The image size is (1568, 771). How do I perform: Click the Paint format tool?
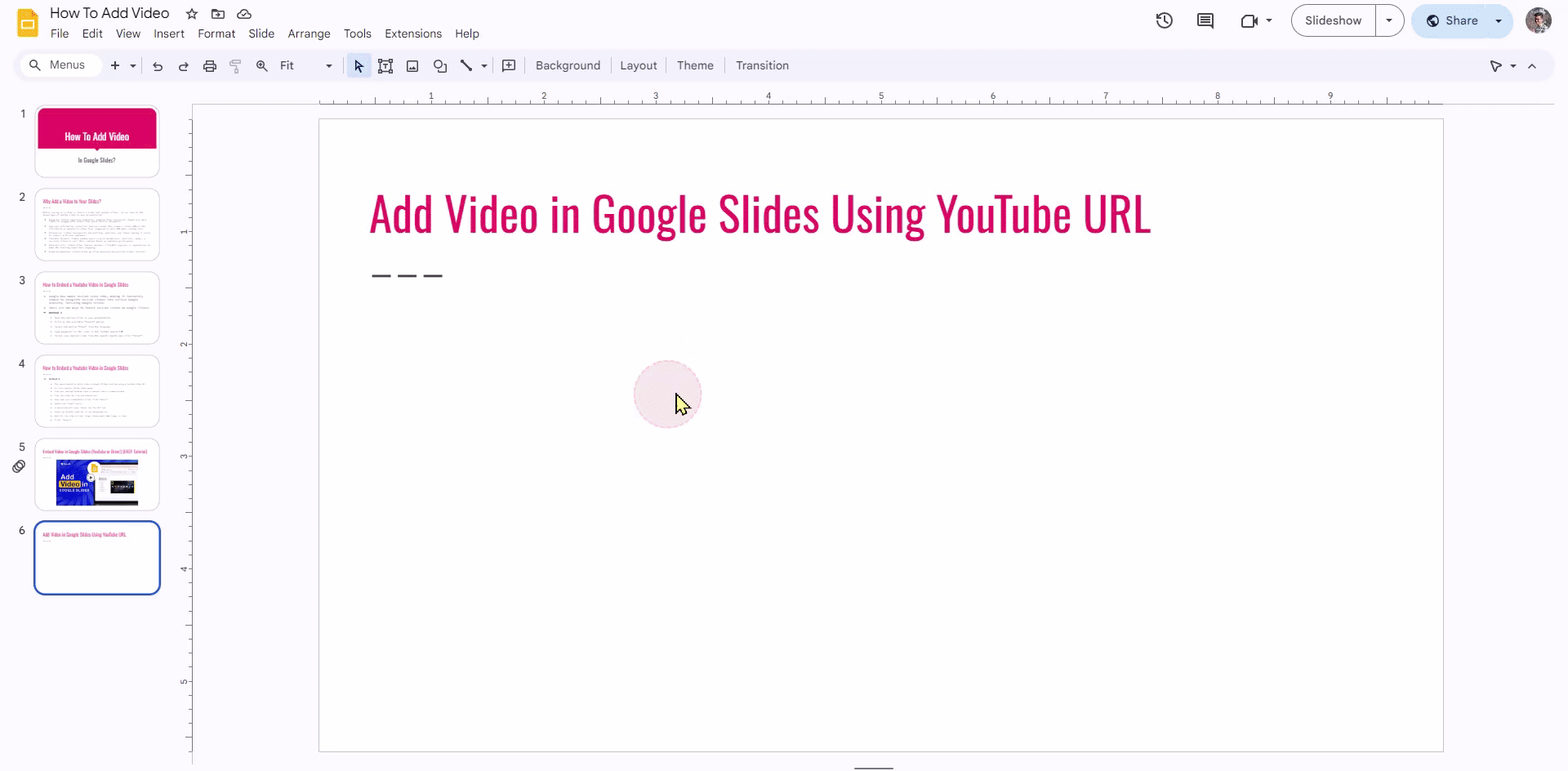pyautogui.click(x=235, y=65)
